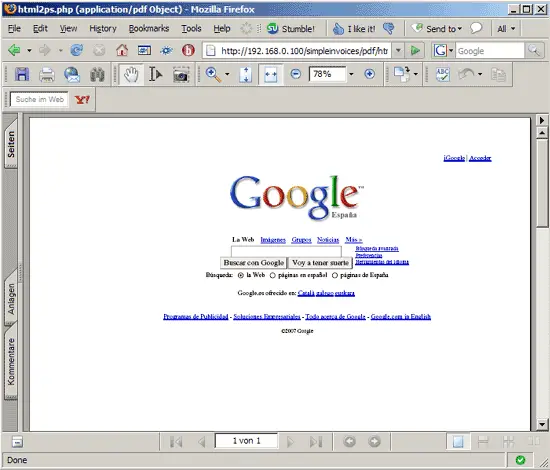Image resolution: width=550 pixels, height=470 pixels.
Task: Select the Zoom In magnifier tool
Action: pos(214,74)
